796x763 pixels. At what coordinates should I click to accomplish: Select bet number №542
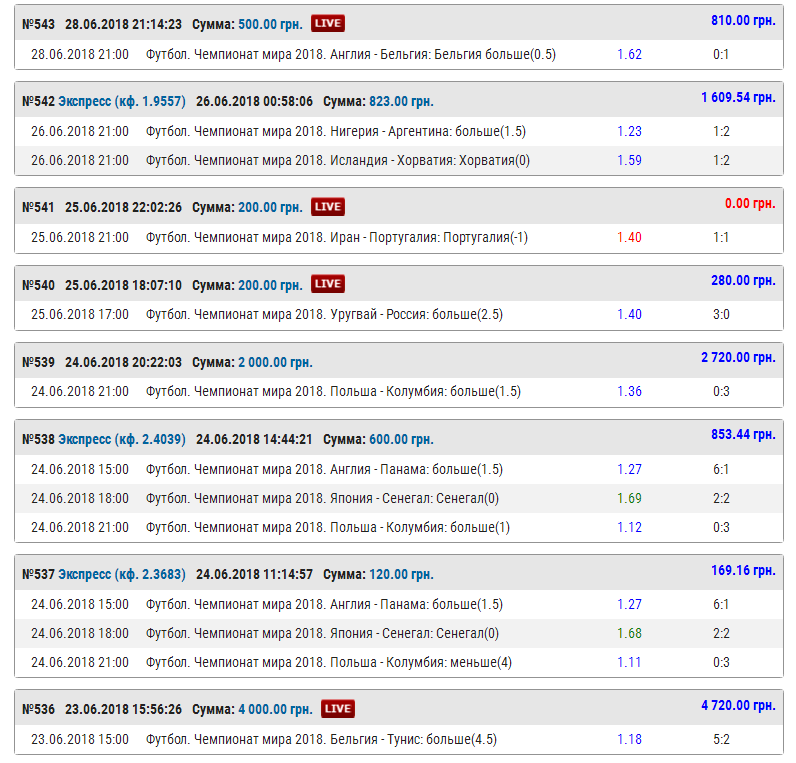click(x=38, y=101)
